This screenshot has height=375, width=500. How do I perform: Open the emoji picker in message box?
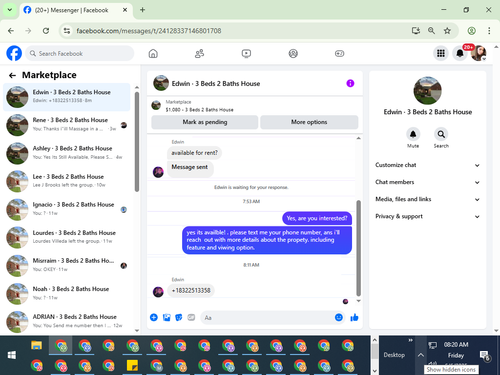coord(339,317)
